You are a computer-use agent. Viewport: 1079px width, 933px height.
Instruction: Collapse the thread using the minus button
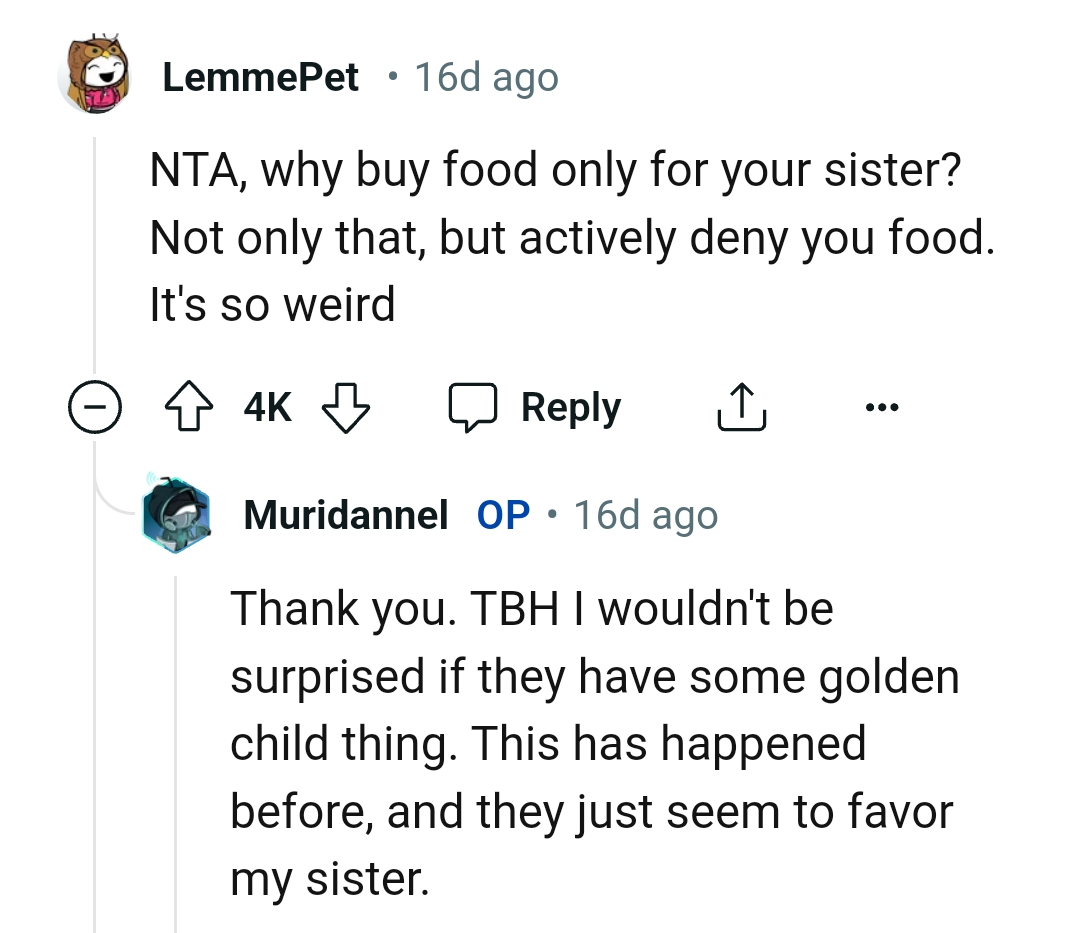95,406
